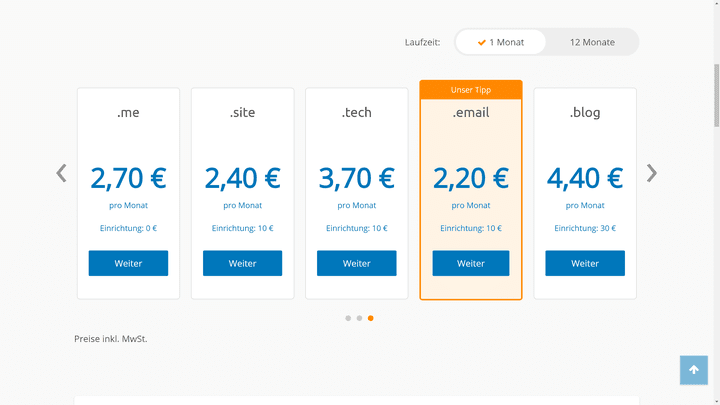Show next domains with right carousel arrow
720x405 pixels.
(652, 173)
